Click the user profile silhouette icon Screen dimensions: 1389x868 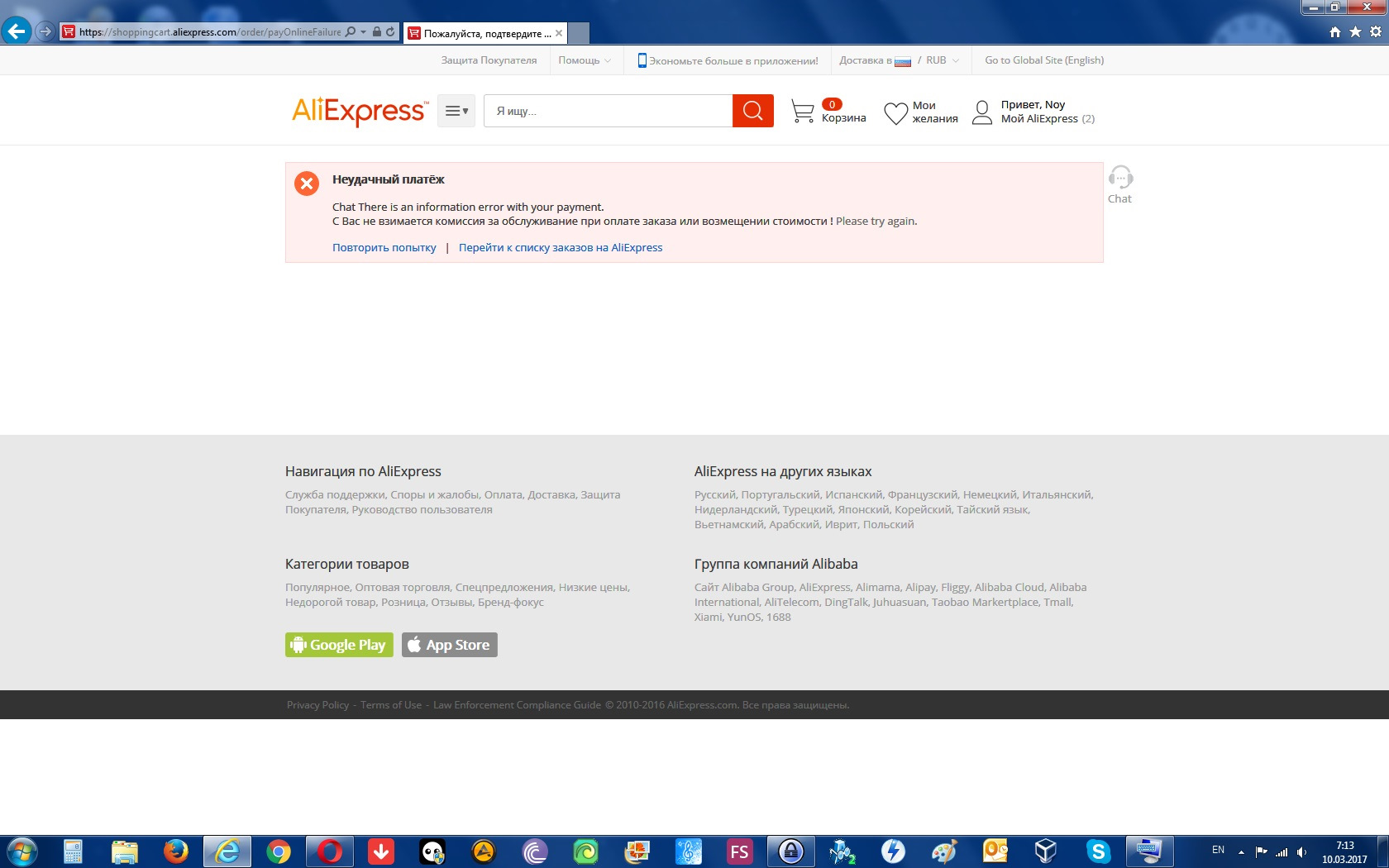982,112
